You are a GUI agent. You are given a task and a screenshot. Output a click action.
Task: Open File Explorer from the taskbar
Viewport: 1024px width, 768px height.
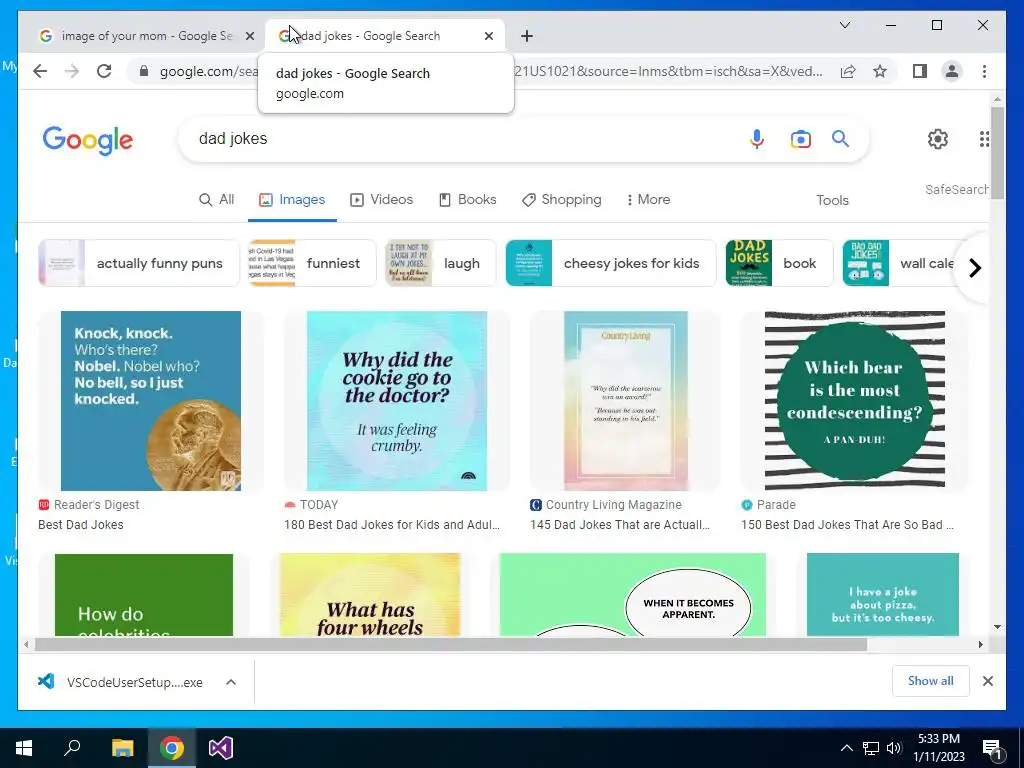tap(122, 748)
